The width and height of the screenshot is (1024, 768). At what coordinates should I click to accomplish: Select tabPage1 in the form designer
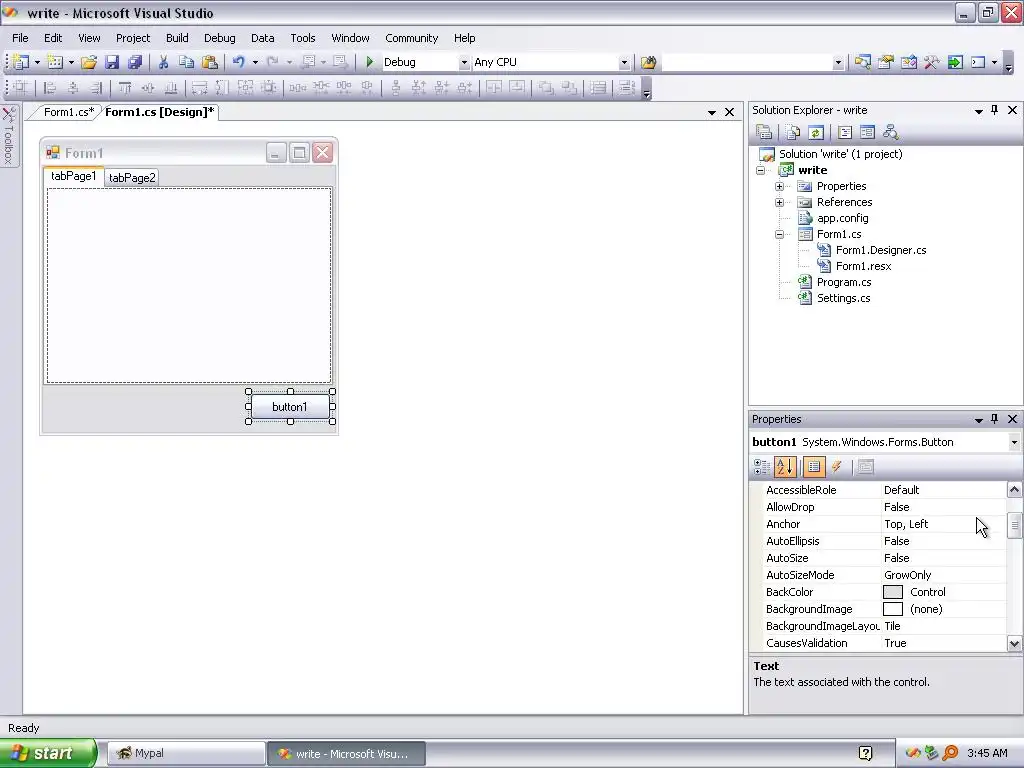(74, 176)
